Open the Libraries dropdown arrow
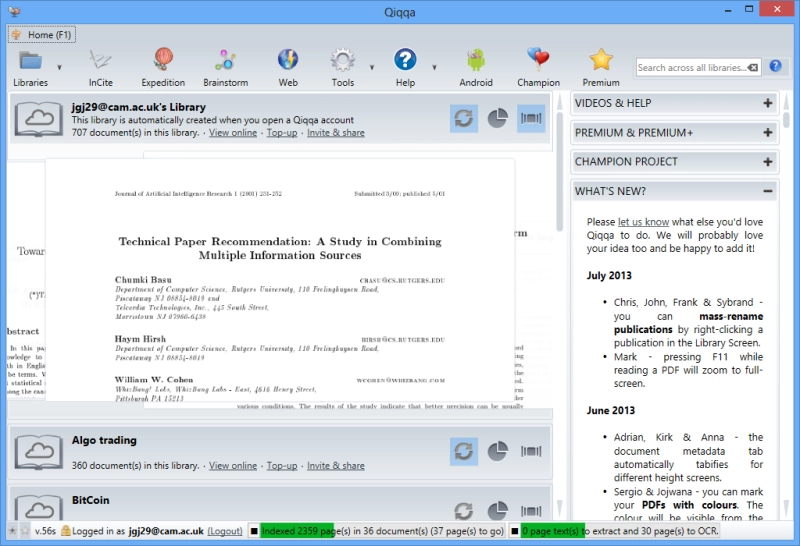 tap(59, 67)
